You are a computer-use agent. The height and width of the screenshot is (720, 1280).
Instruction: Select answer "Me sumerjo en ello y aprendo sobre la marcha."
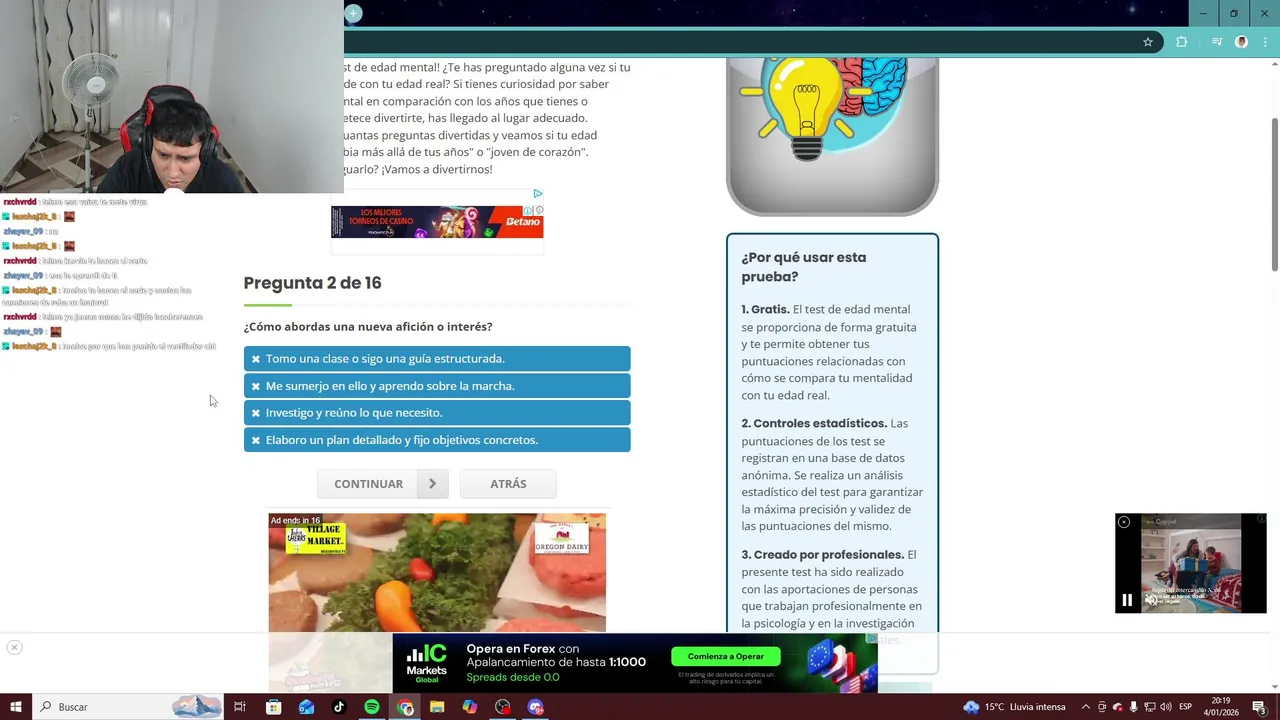(437, 386)
